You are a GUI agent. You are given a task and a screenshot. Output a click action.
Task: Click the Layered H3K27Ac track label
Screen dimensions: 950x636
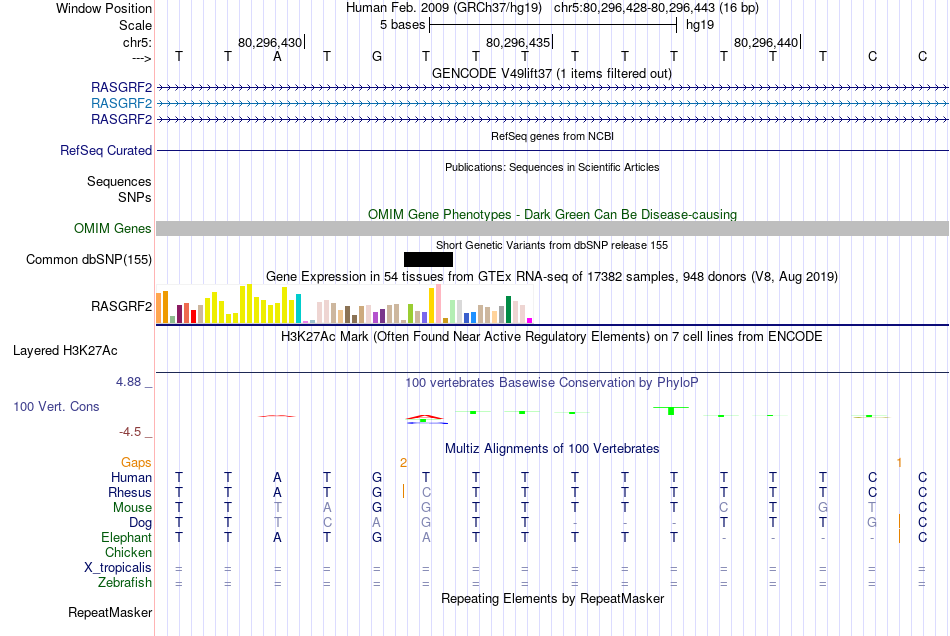click(x=65, y=351)
